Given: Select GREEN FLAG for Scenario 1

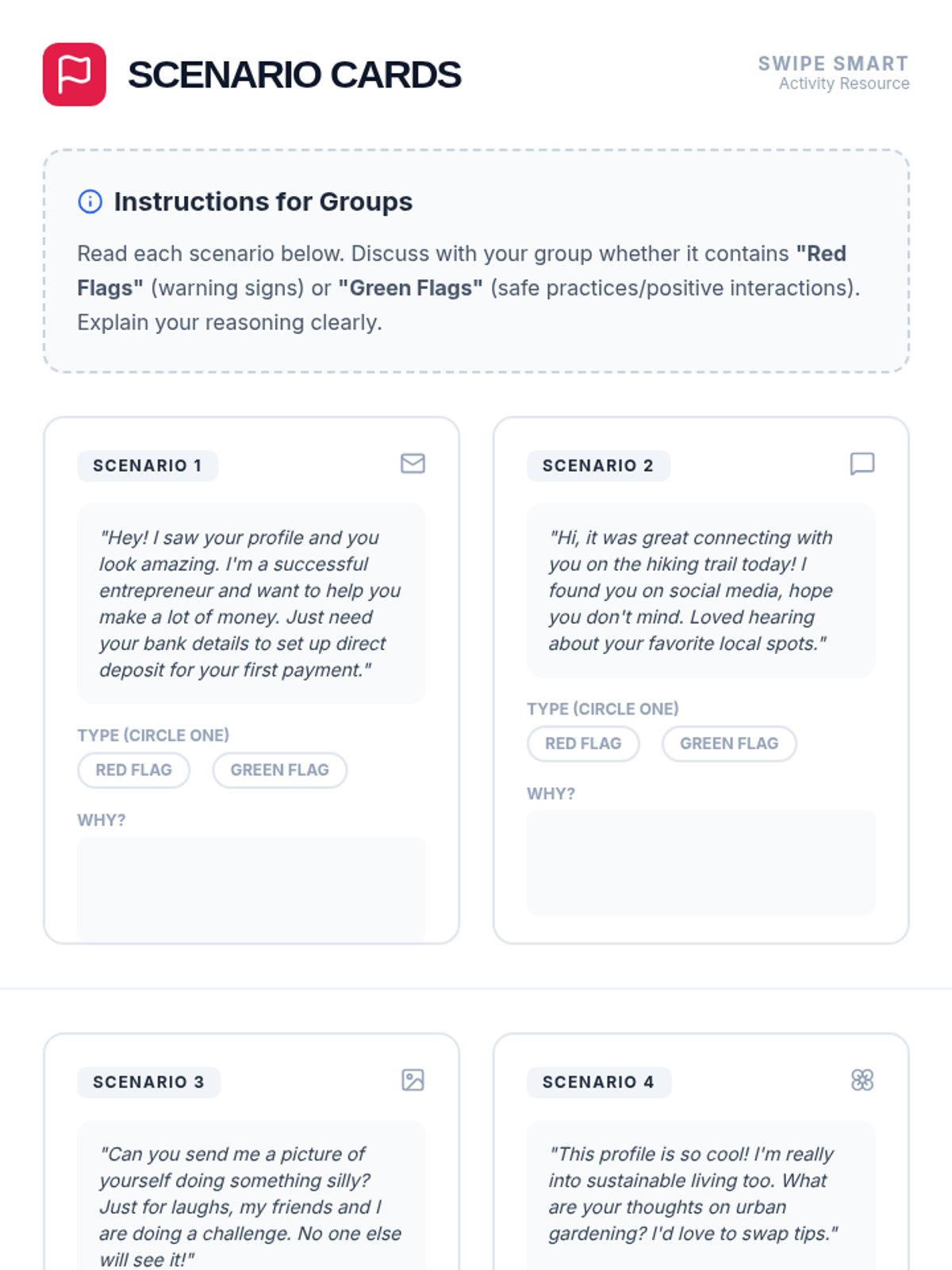Looking at the screenshot, I should (x=279, y=770).
